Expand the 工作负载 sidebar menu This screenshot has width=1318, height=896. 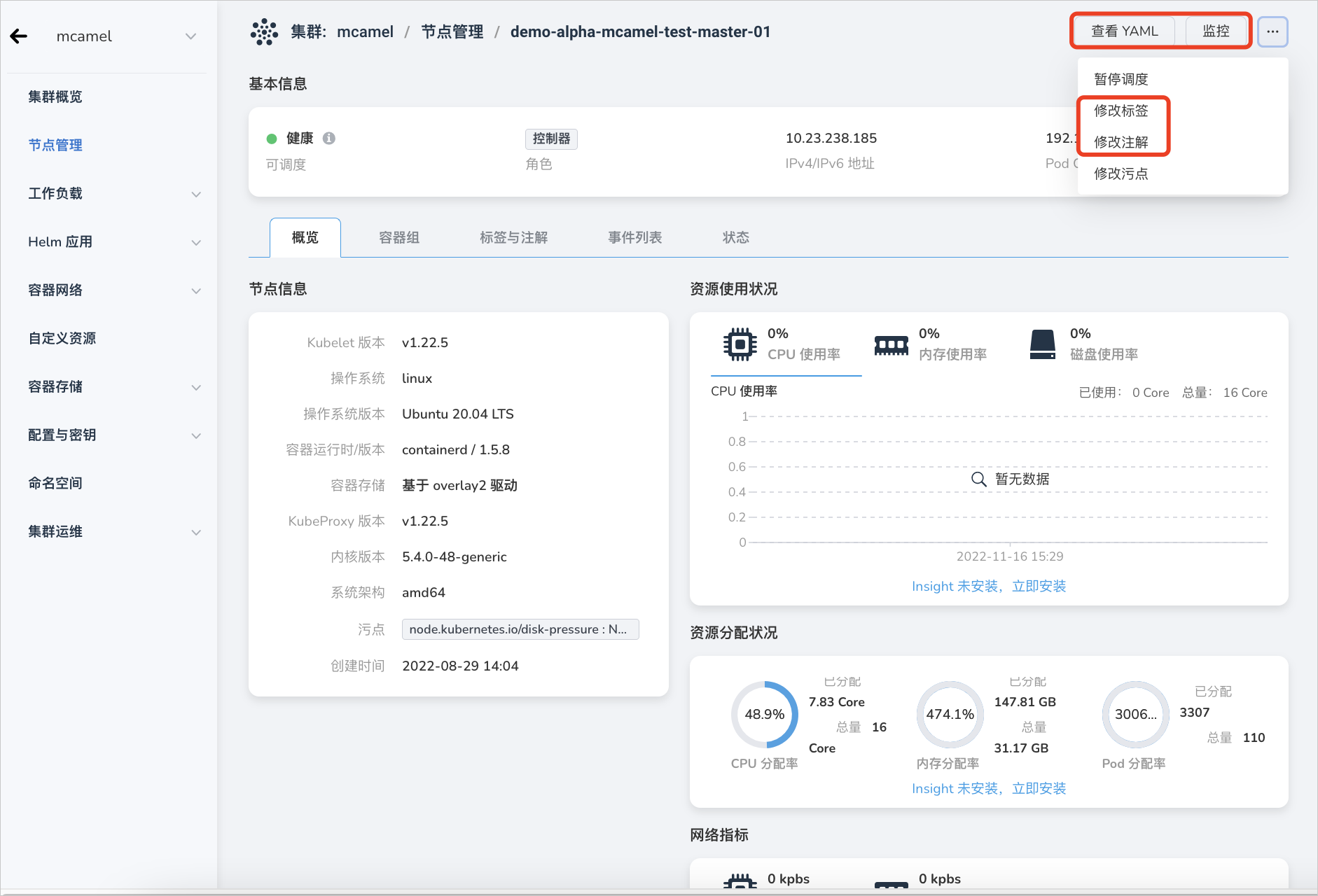[x=196, y=194]
